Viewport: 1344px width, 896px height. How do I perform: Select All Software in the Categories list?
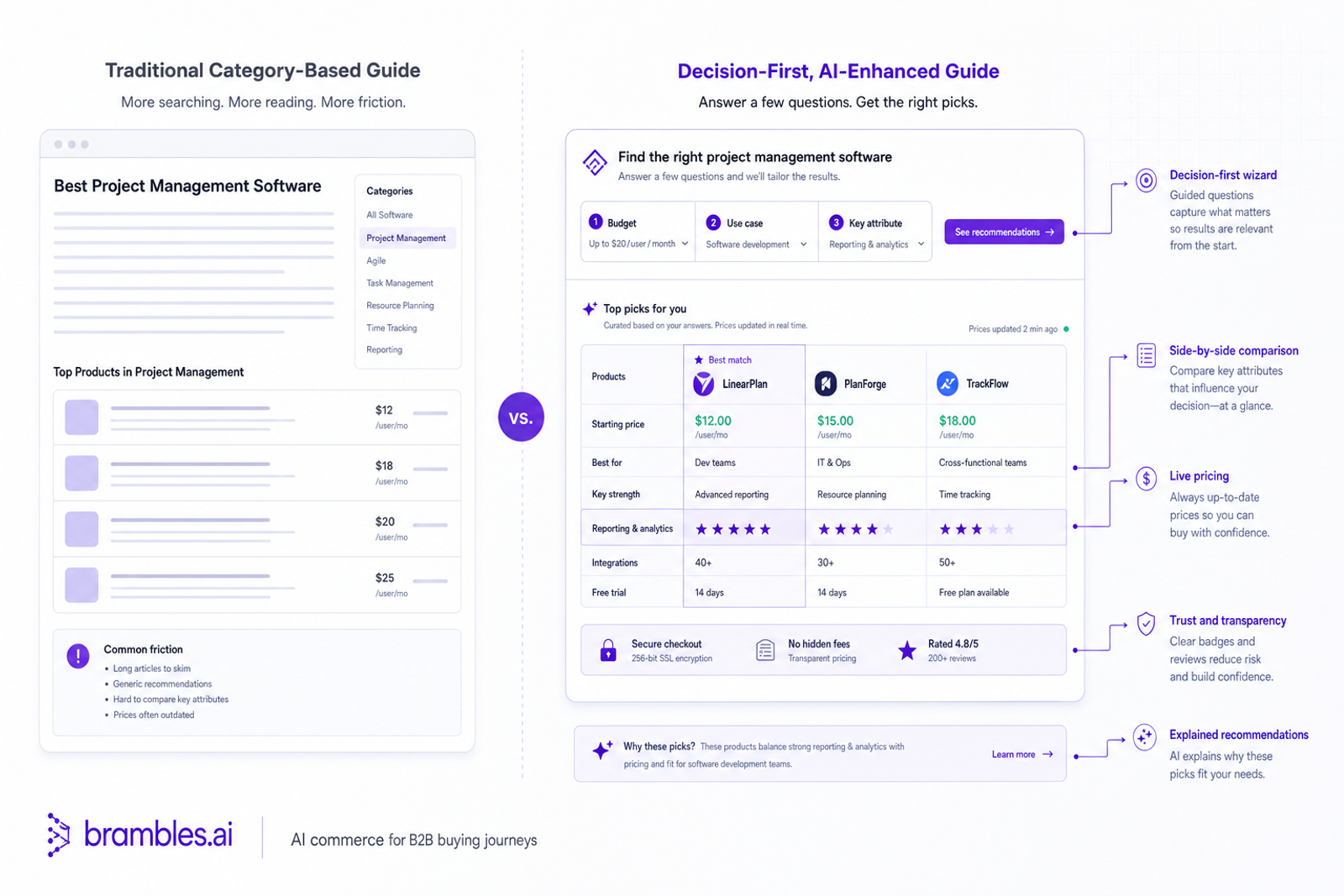click(x=390, y=215)
